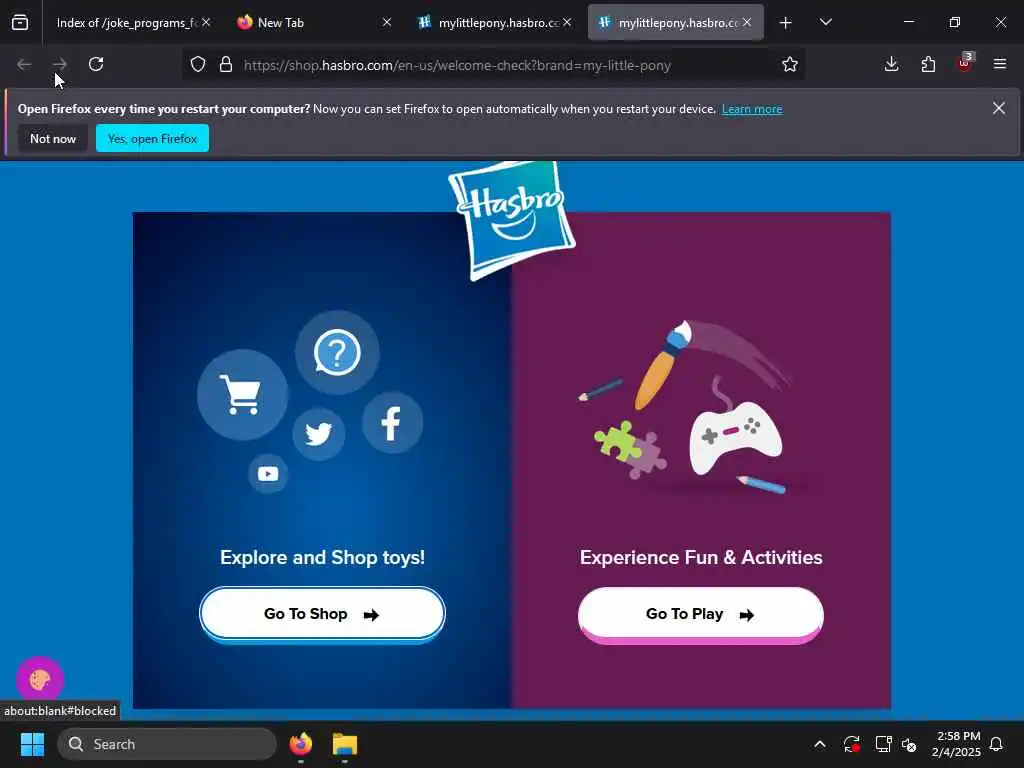The width and height of the screenshot is (1024, 768).
Task: Close the active mylittlepony.hasbro.com tab
Action: 746,22
